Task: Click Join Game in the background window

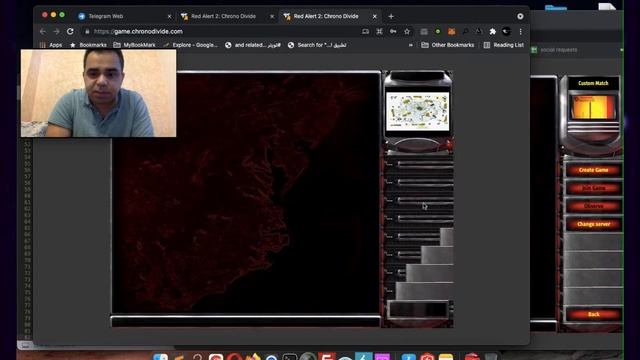Action: click(x=593, y=188)
